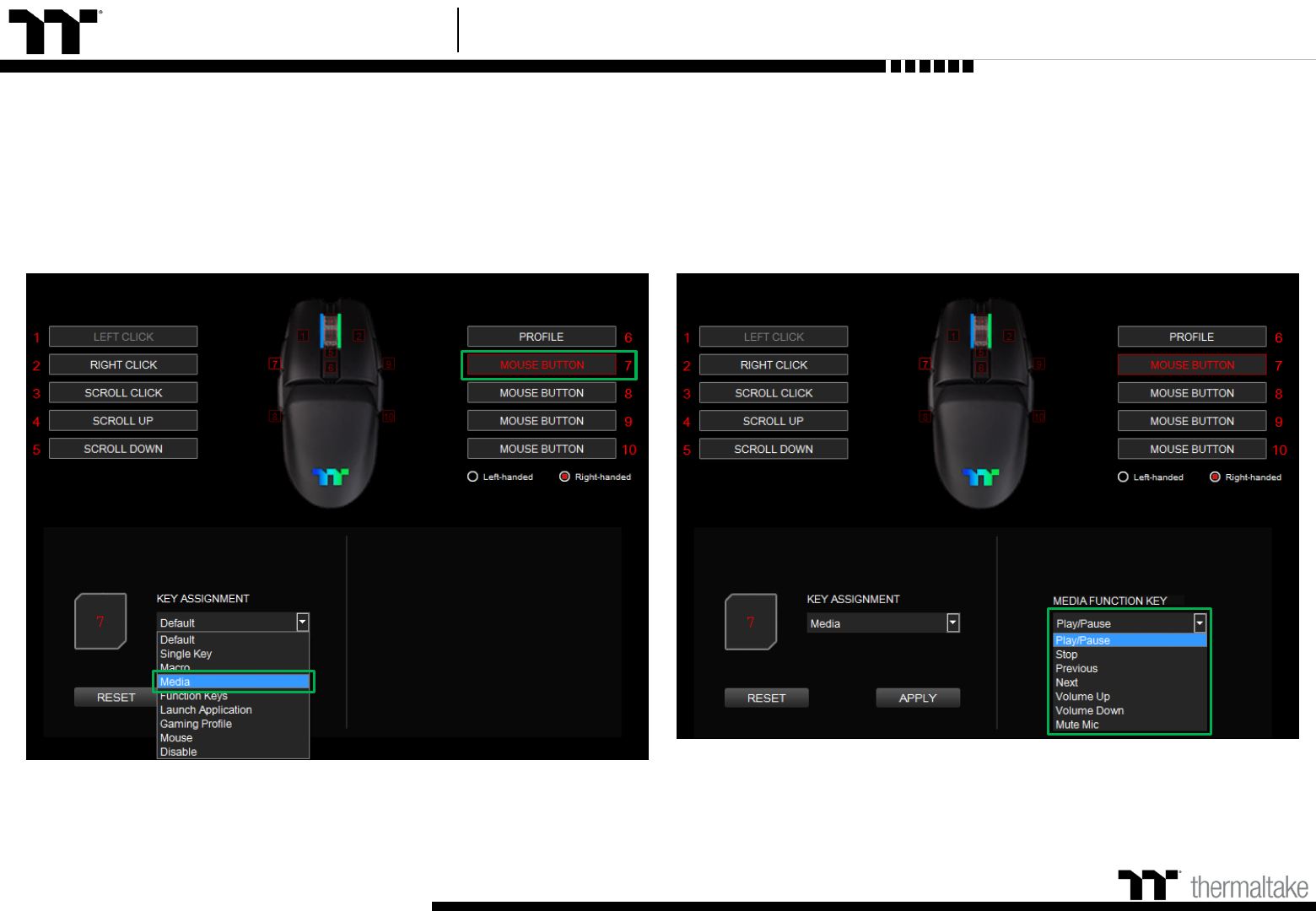This screenshot has width=1316, height=911.
Task: Click marker 1 on the right panel's mouse image
Action: pos(953,336)
